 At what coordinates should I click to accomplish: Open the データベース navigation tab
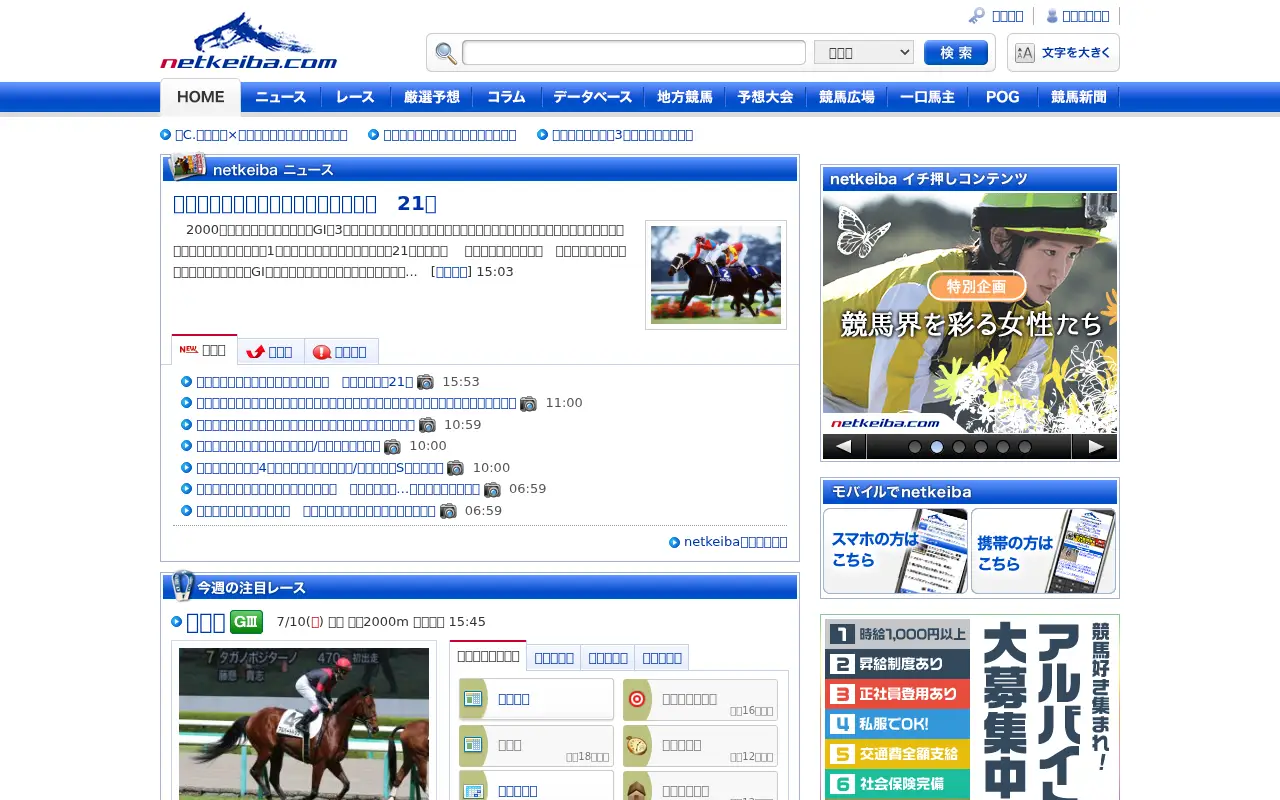(x=593, y=97)
